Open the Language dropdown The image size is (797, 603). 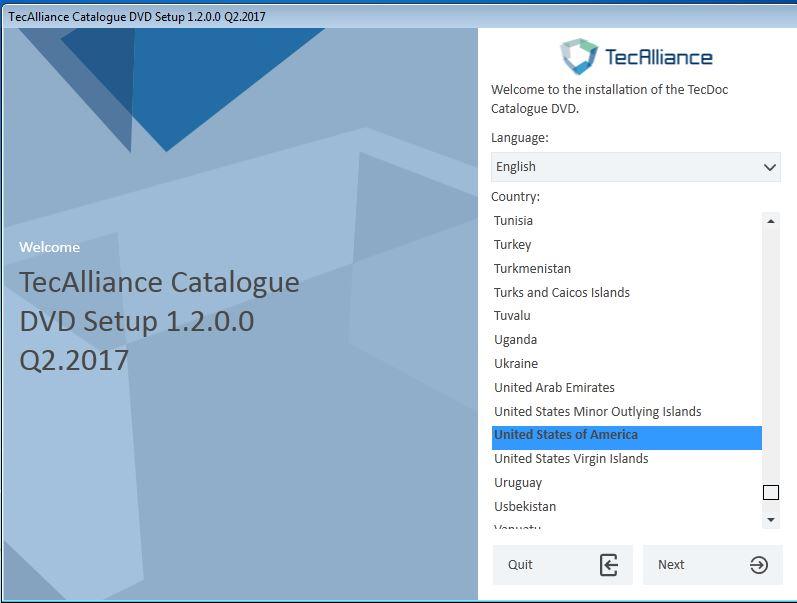(635, 167)
